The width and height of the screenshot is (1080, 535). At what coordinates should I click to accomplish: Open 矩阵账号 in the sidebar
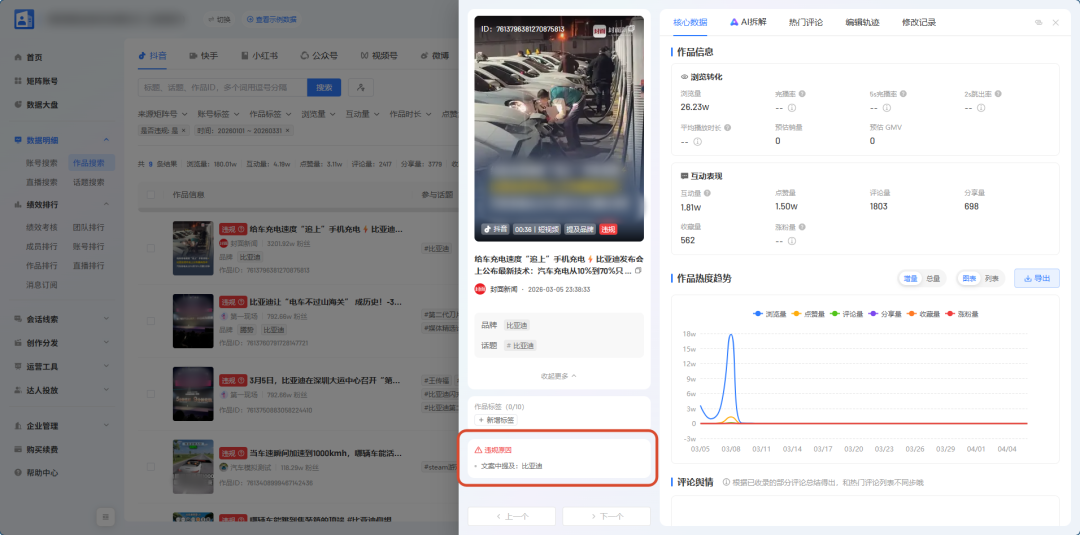[x=41, y=81]
